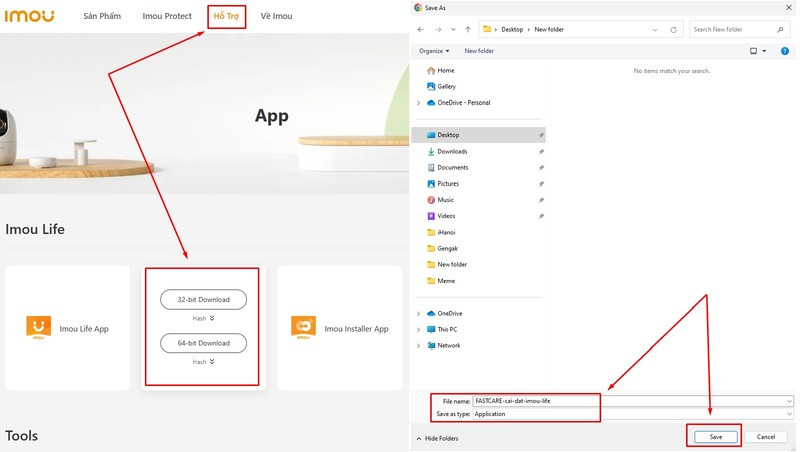
Task: Open the Save As help icon
Action: point(785,51)
